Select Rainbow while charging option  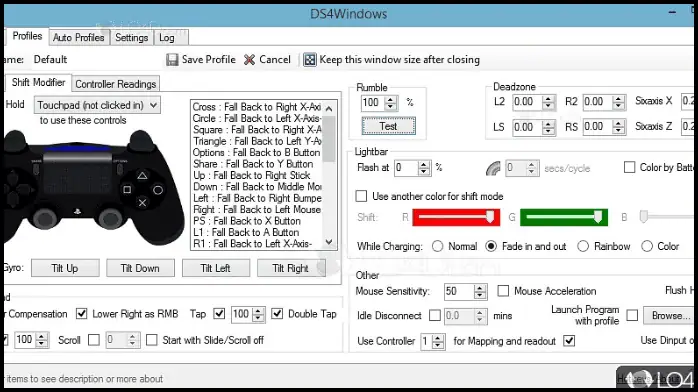[583, 246]
